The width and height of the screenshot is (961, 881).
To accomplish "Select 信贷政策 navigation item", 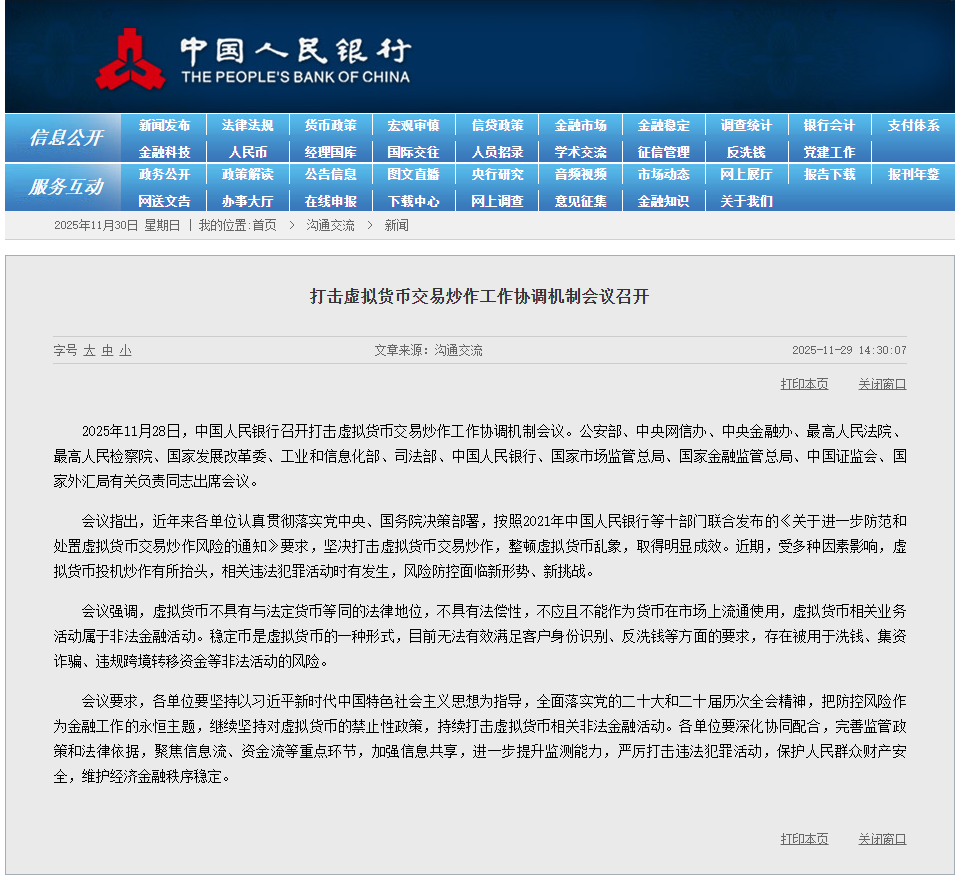I will coord(498,126).
